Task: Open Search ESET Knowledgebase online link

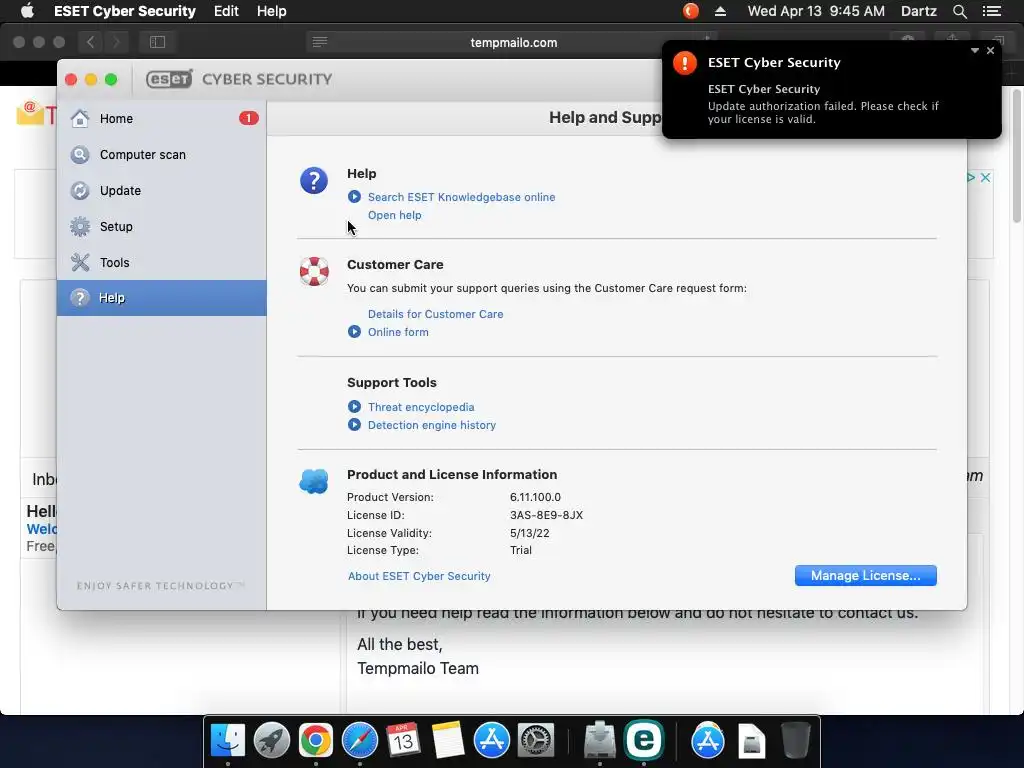Action: pyautogui.click(x=461, y=197)
